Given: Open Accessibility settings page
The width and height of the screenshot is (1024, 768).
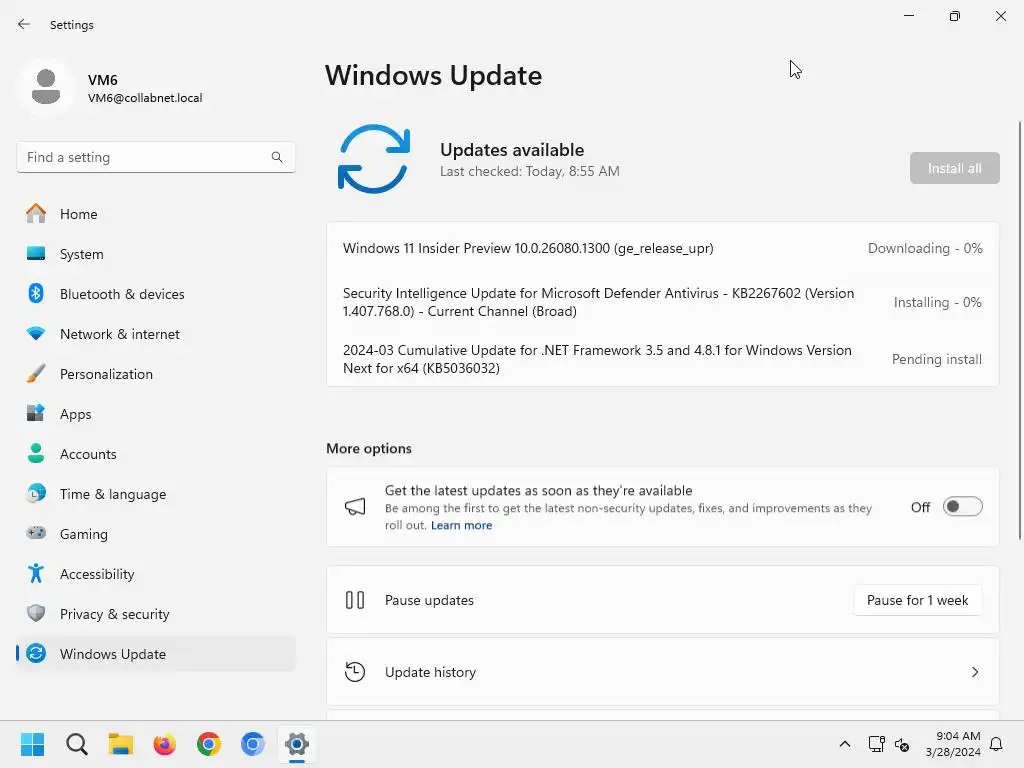Looking at the screenshot, I should tap(155, 574).
